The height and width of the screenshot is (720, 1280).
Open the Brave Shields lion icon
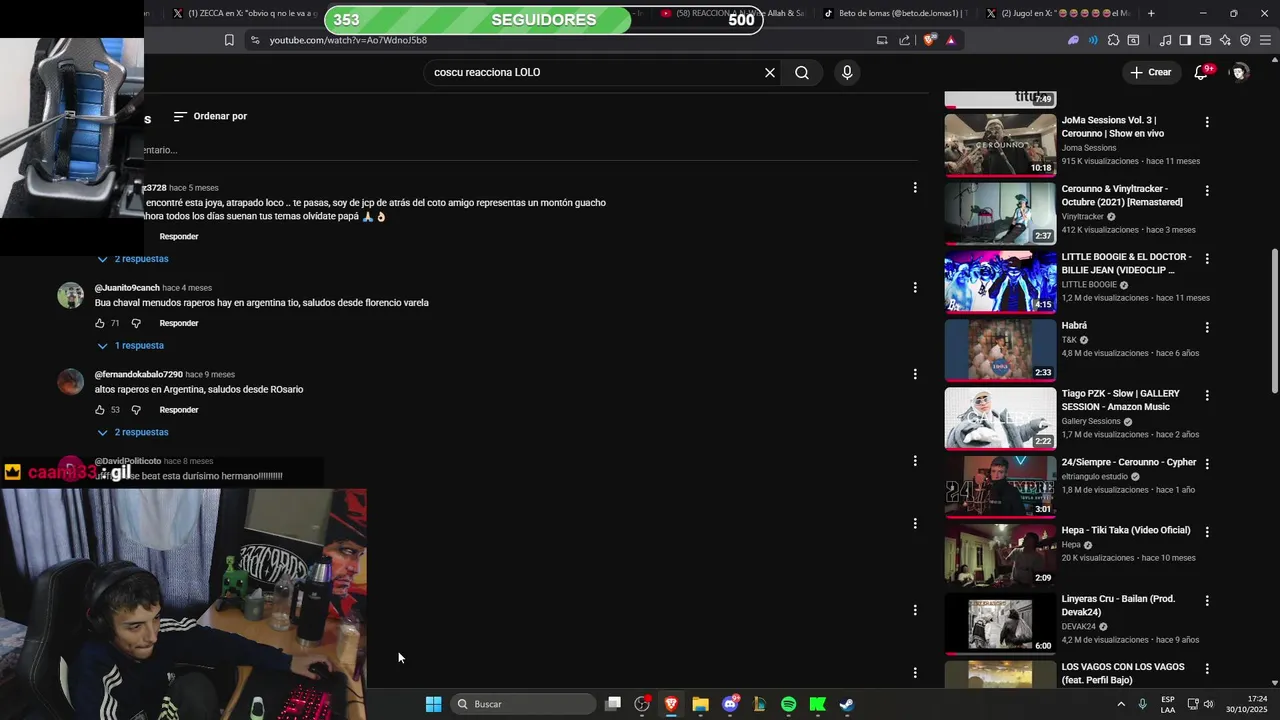coord(930,40)
